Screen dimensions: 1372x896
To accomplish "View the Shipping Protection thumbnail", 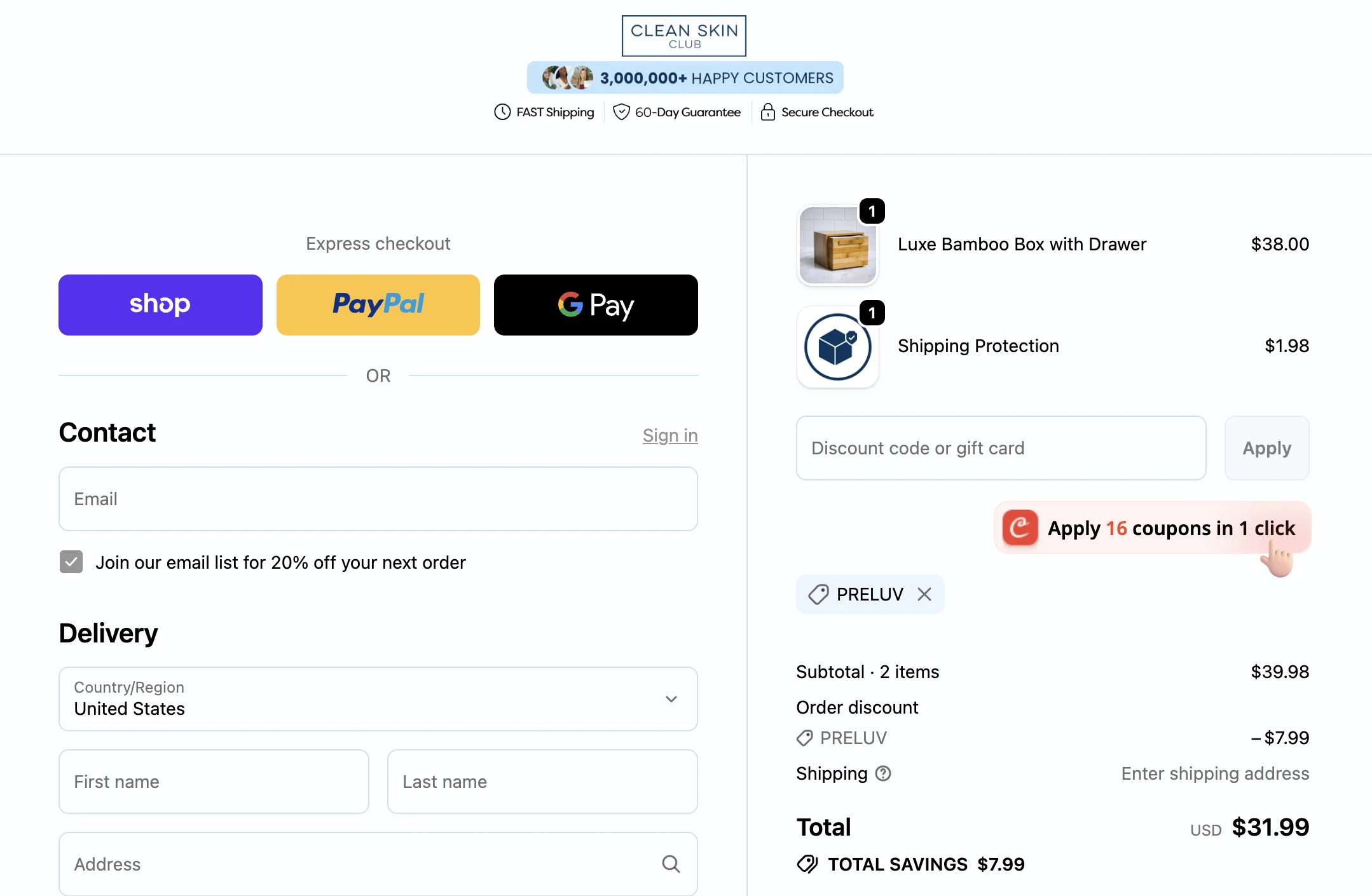I will pyautogui.click(x=838, y=347).
